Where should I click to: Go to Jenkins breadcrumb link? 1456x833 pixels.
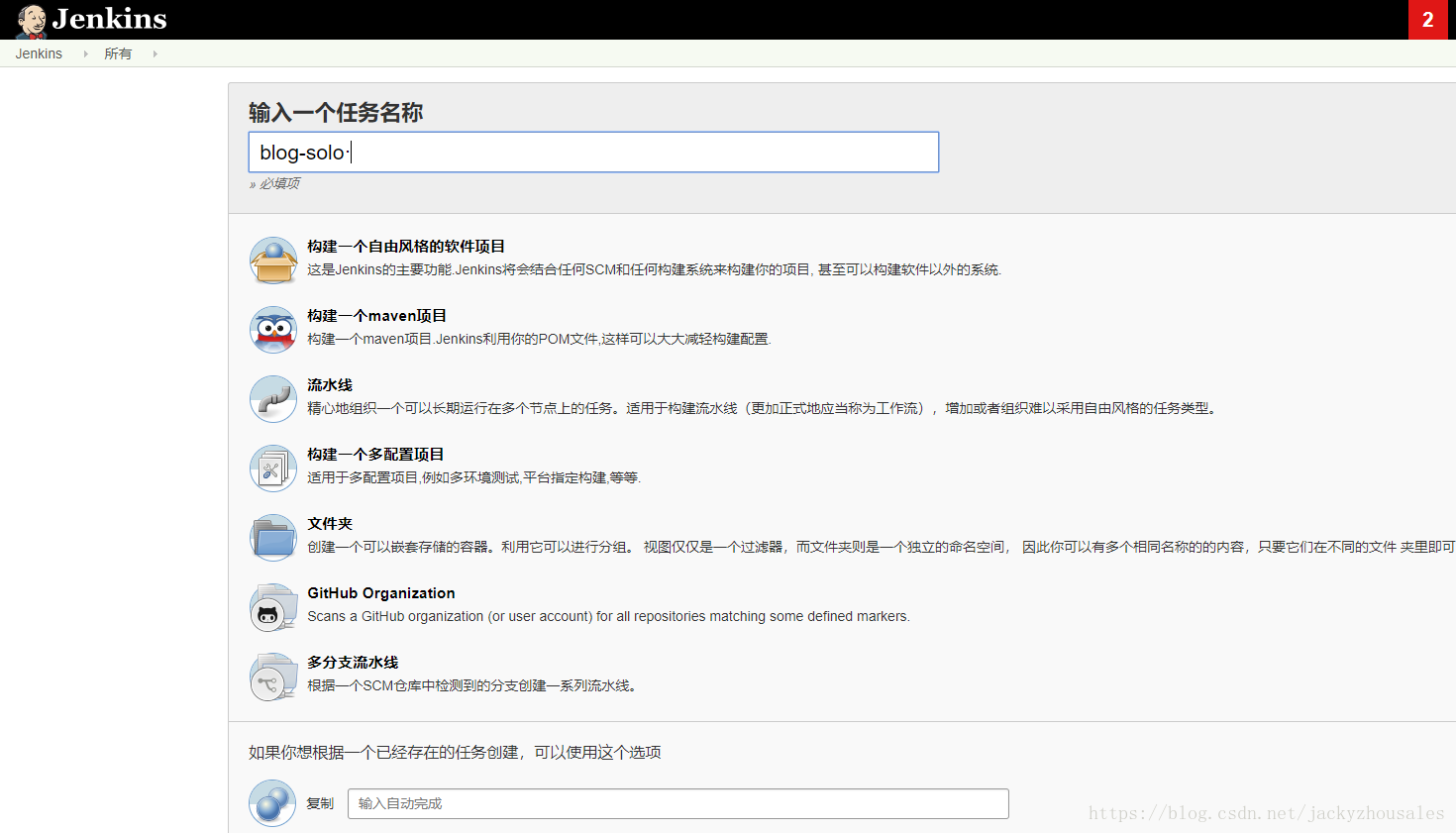click(x=39, y=53)
